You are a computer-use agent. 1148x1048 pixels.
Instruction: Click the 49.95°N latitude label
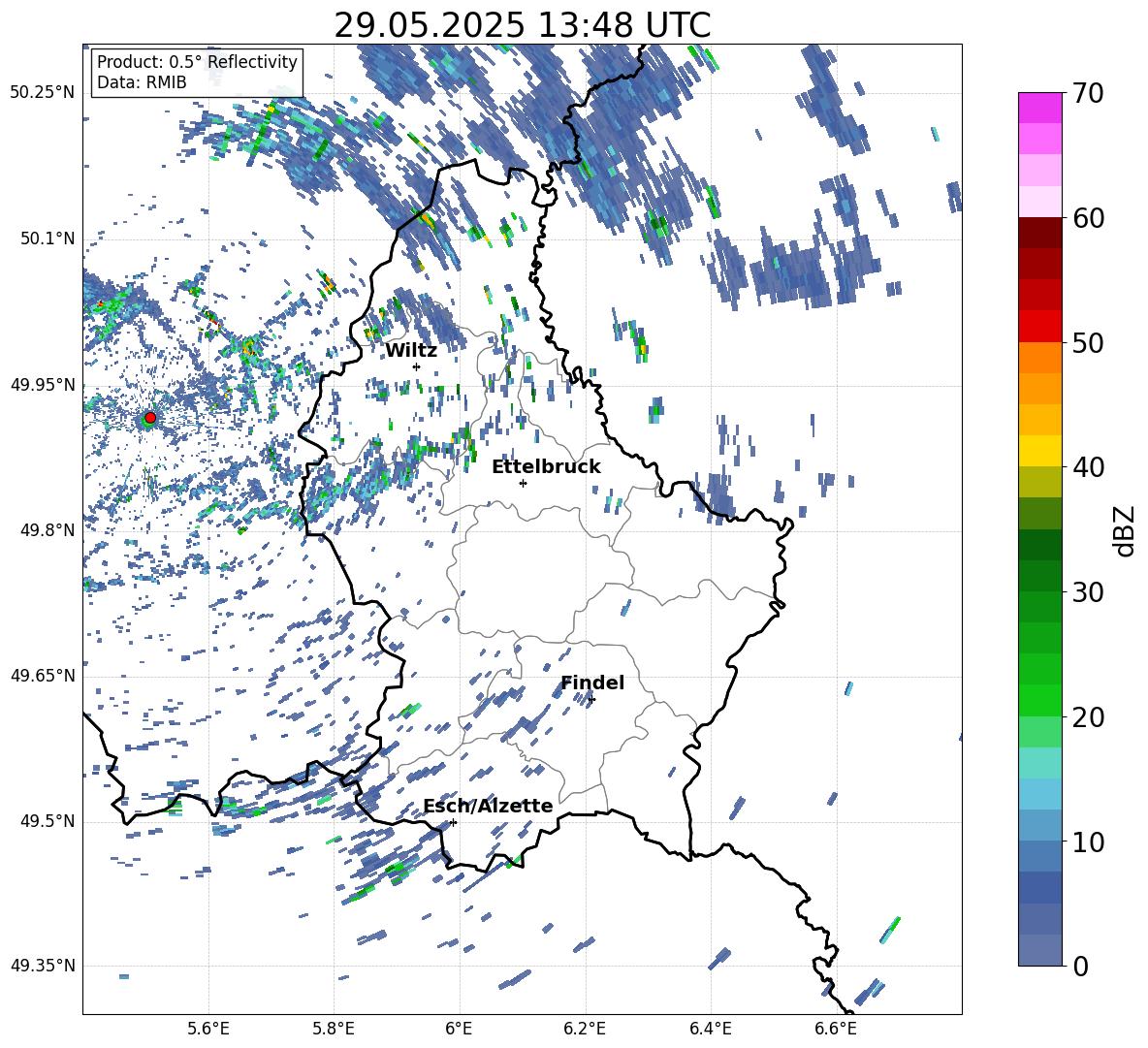coord(43,384)
